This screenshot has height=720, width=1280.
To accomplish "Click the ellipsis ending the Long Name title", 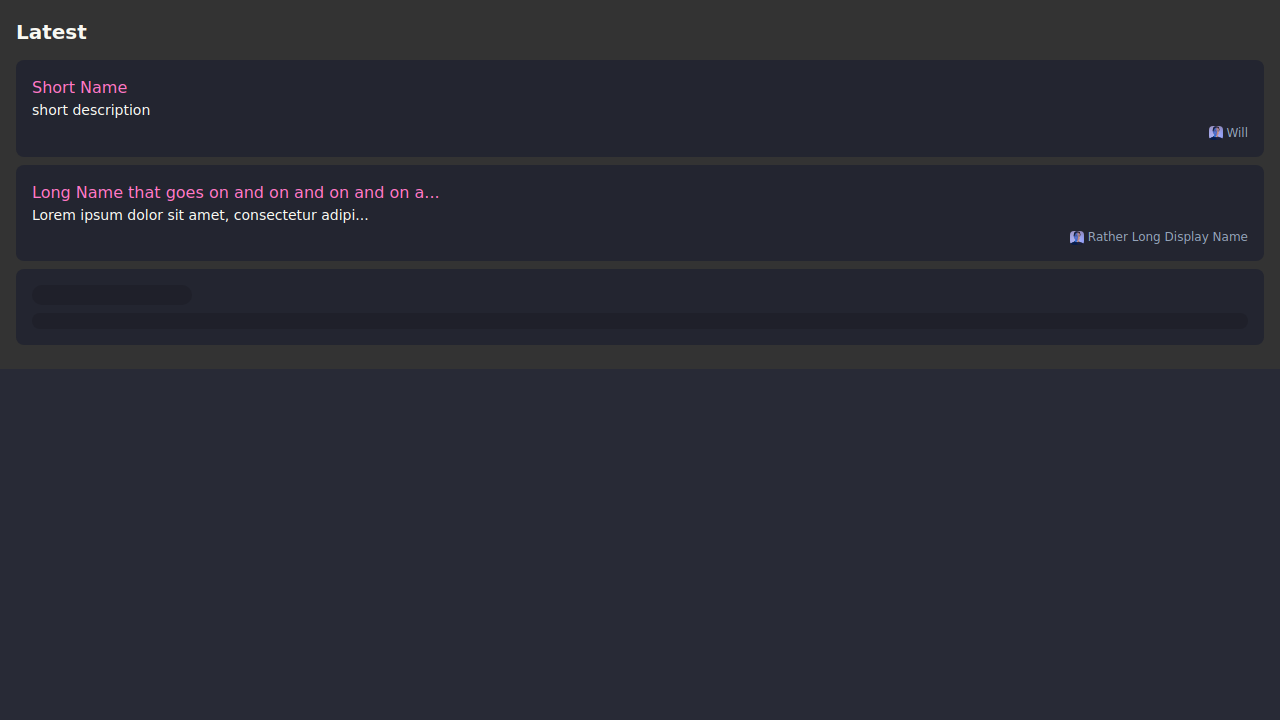I will pyautogui.click(x=434, y=193).
